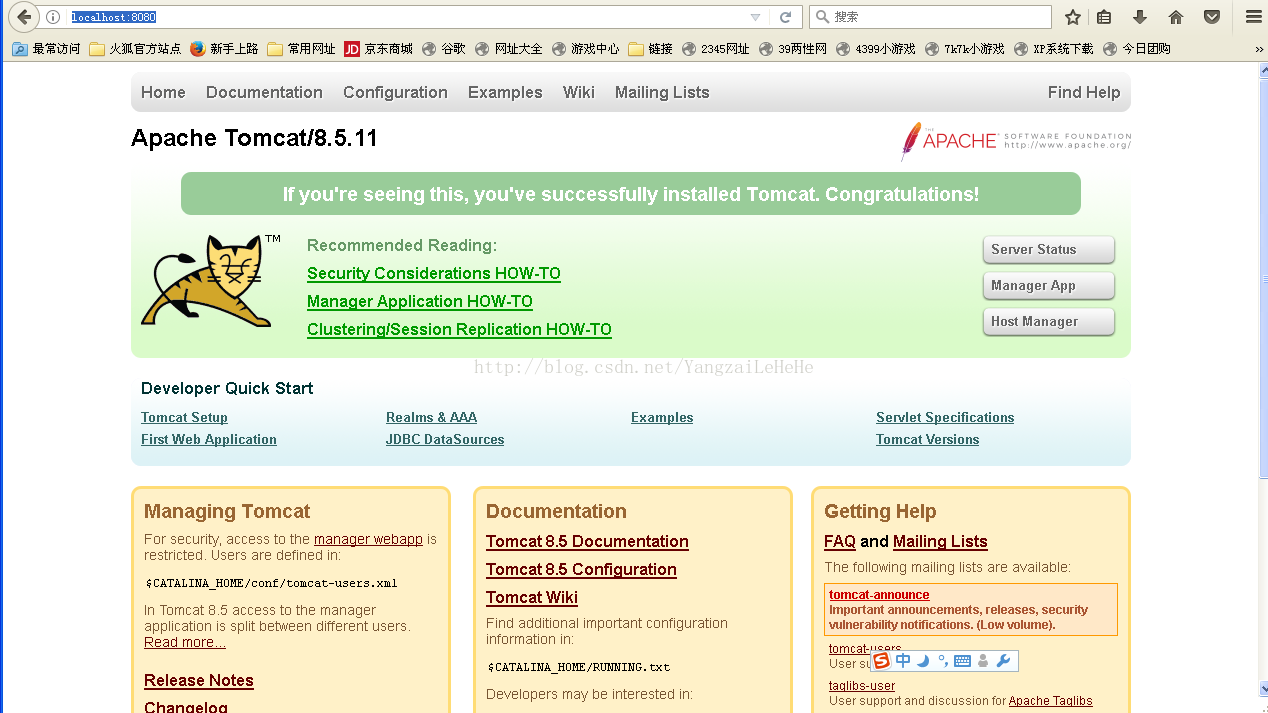This screenshot has width=1268, height=713.
Task: Go to the browser home icon
Action: pyautogui.click(x=1176, y=17)
